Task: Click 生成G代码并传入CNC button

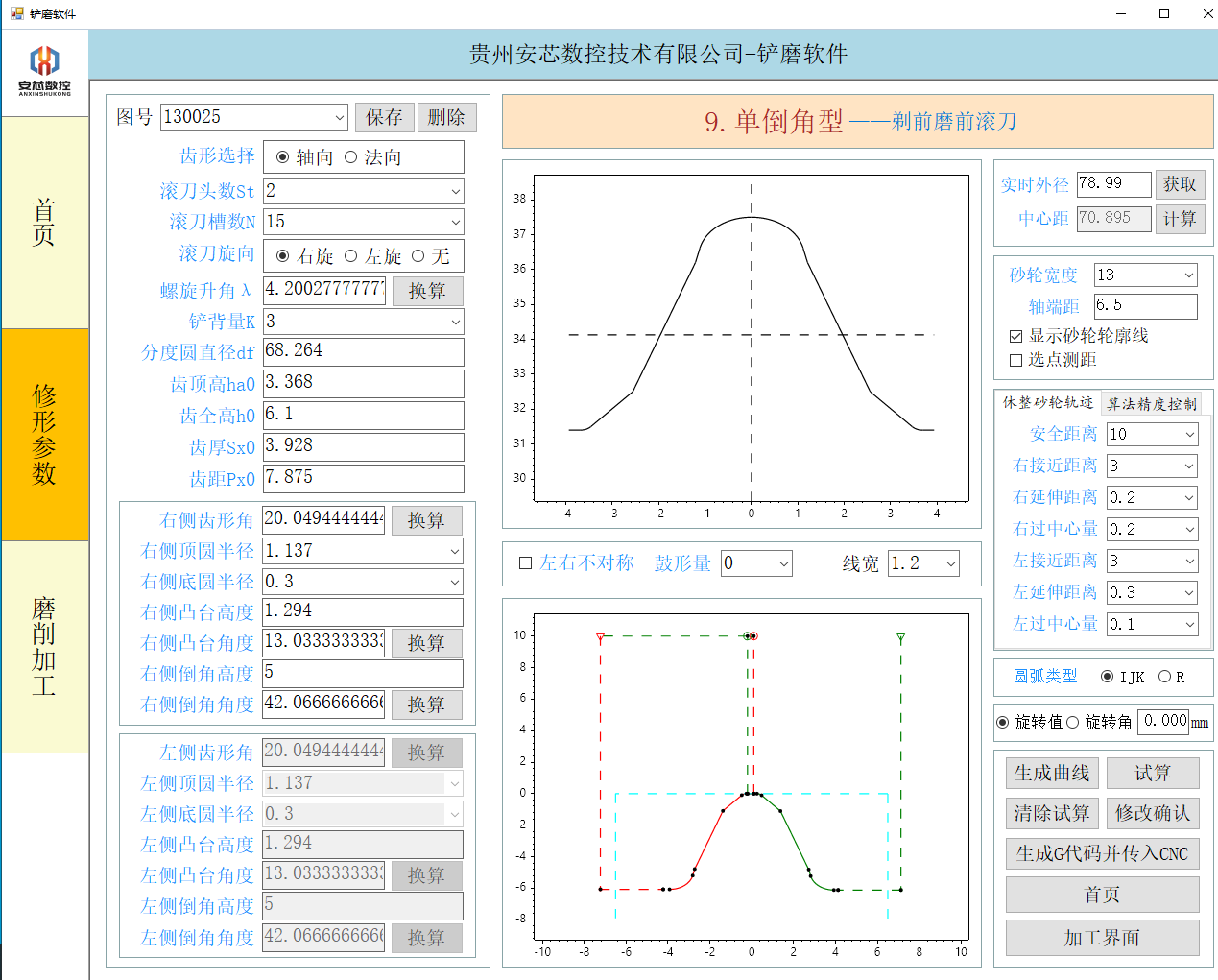Action: pos(1102,853)
